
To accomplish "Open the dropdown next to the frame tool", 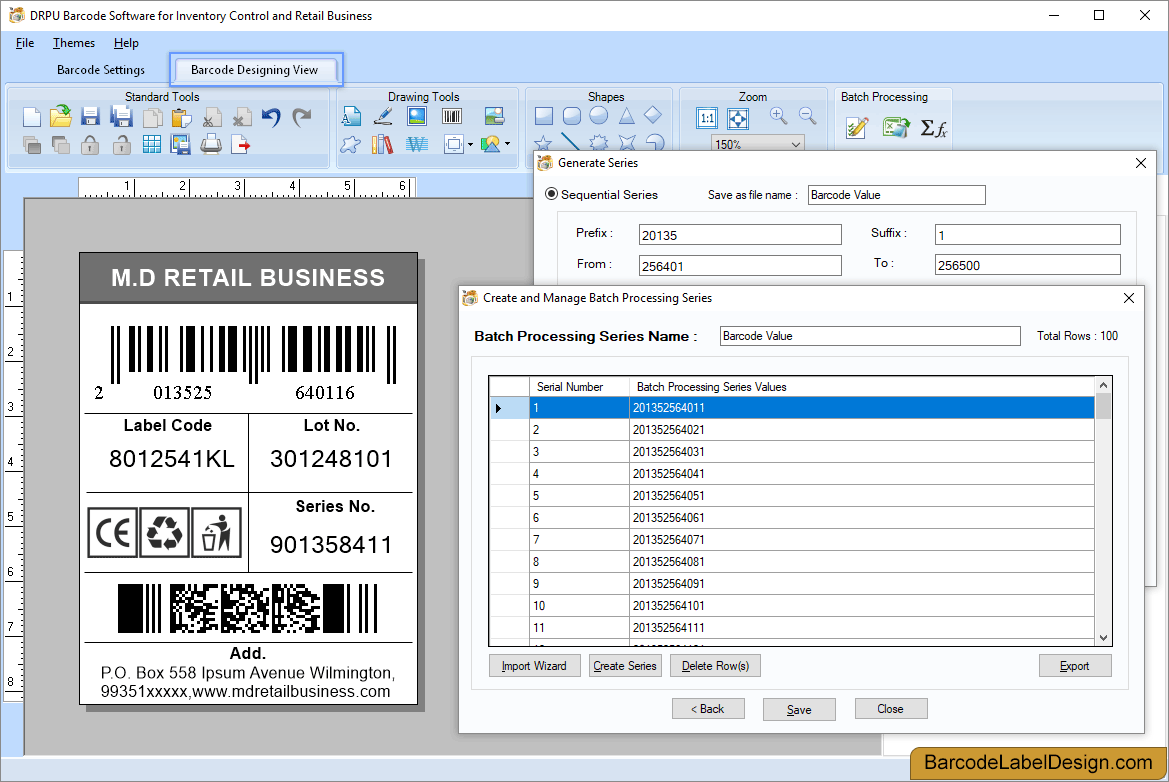I will 470,145.
